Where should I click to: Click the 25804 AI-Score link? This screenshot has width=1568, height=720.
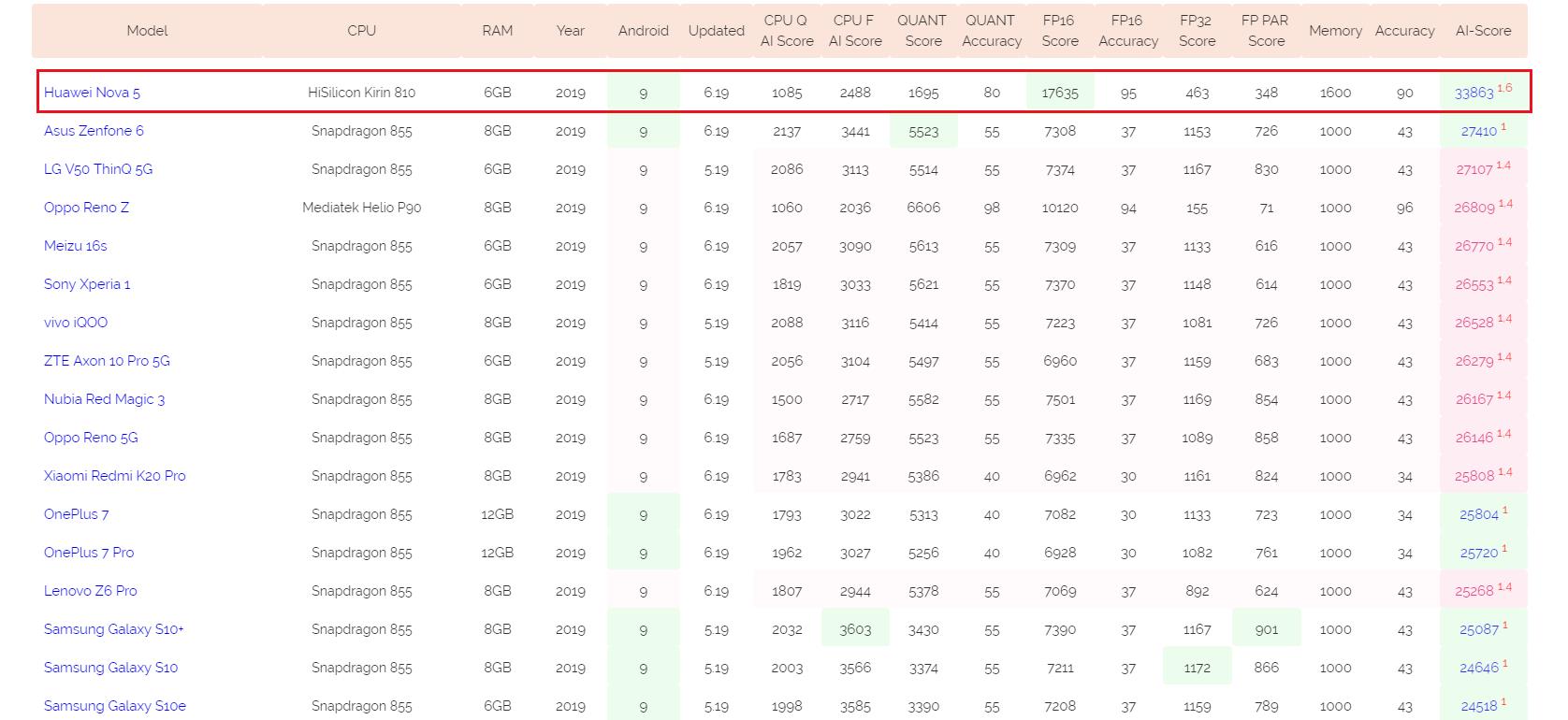pyautogui.click(x=1479, y=514)
